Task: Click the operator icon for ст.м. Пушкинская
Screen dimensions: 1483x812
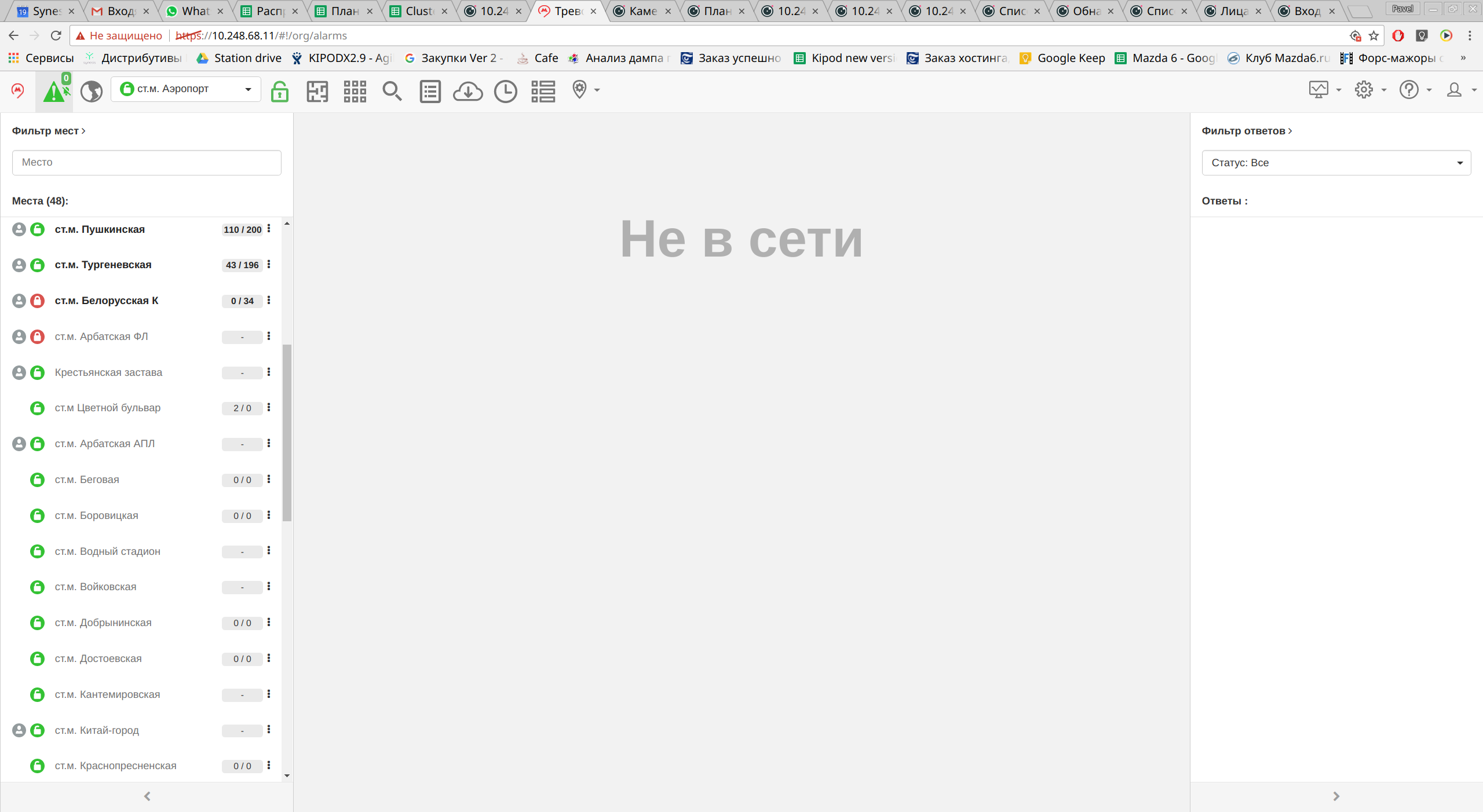Action: coord(19,229)
